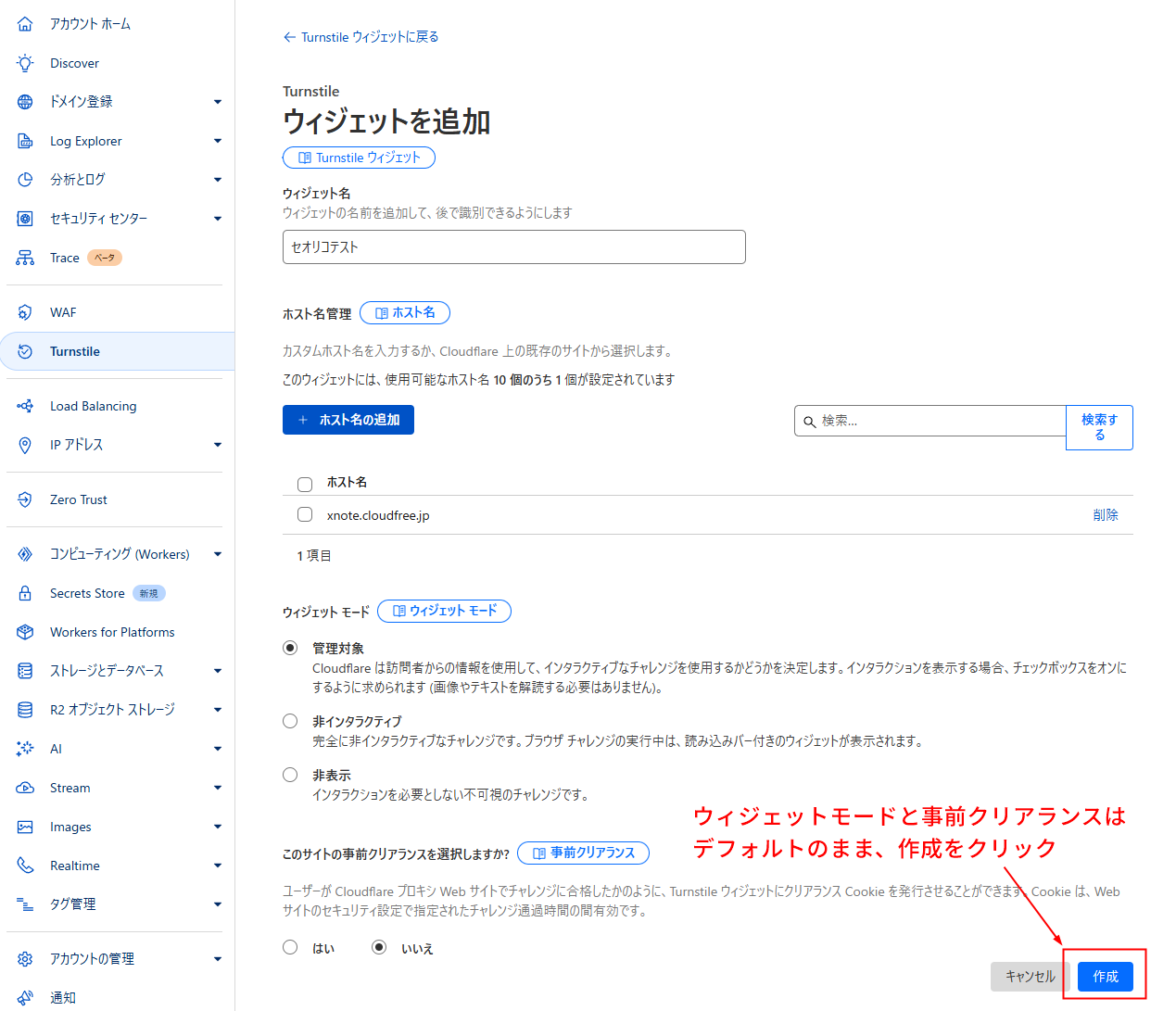Click the Zero Trust icon
1176x1011 pixels.
pyautogui.click(x=25, y=499)
